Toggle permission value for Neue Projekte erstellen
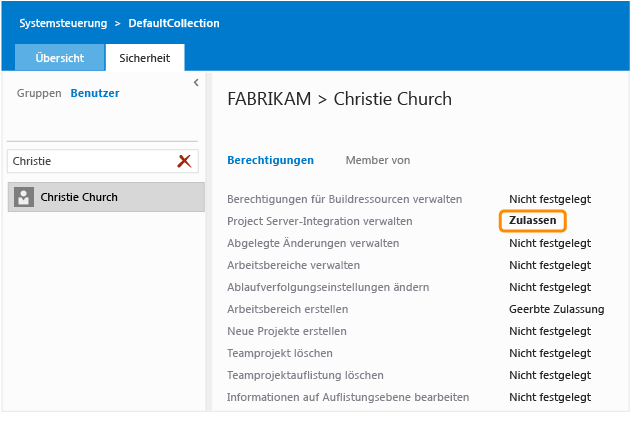The height and width of the screenshot is (427, 630). point(549,331)
